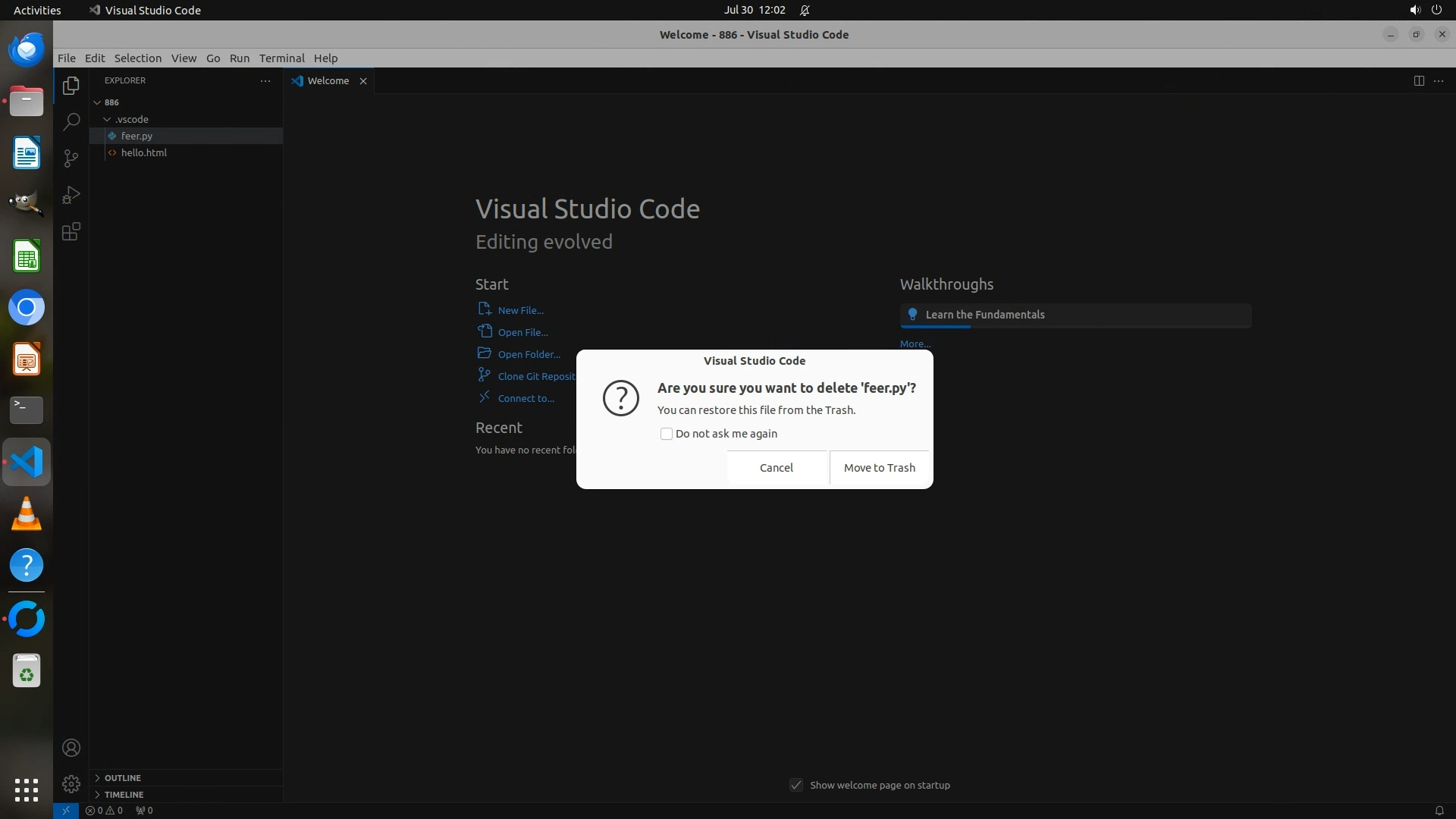
Task: Open the Selection menu
Action: [137, 58]
